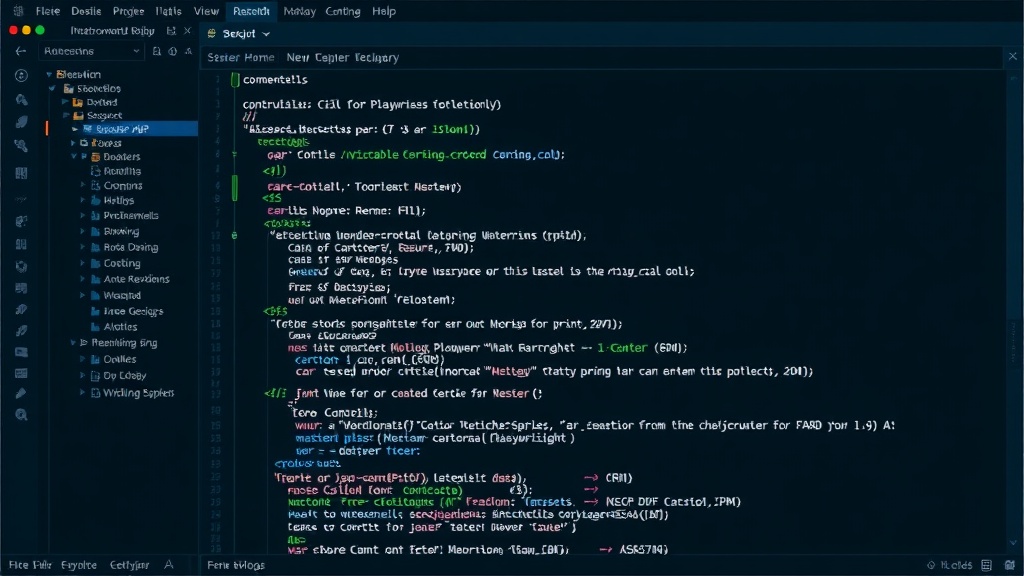Viewport: 1024px width, 576px height.
Task: Select the Coeting folder
Action: pyautogui.click(x=121, y=263)
